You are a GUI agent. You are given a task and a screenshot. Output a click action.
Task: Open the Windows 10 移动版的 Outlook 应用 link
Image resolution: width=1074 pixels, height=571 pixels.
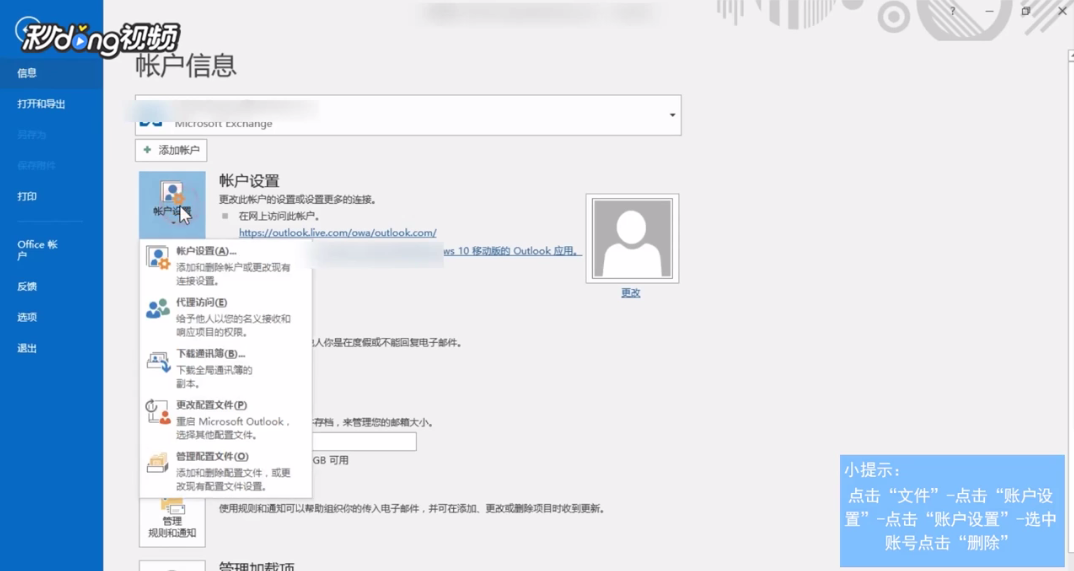tap(512, 251)
